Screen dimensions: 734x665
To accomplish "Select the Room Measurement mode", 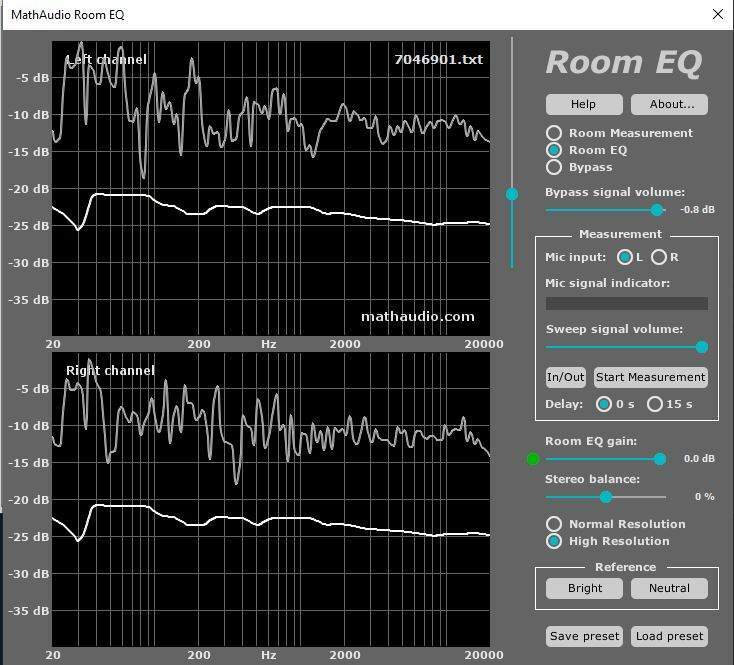I will point(554,133).
